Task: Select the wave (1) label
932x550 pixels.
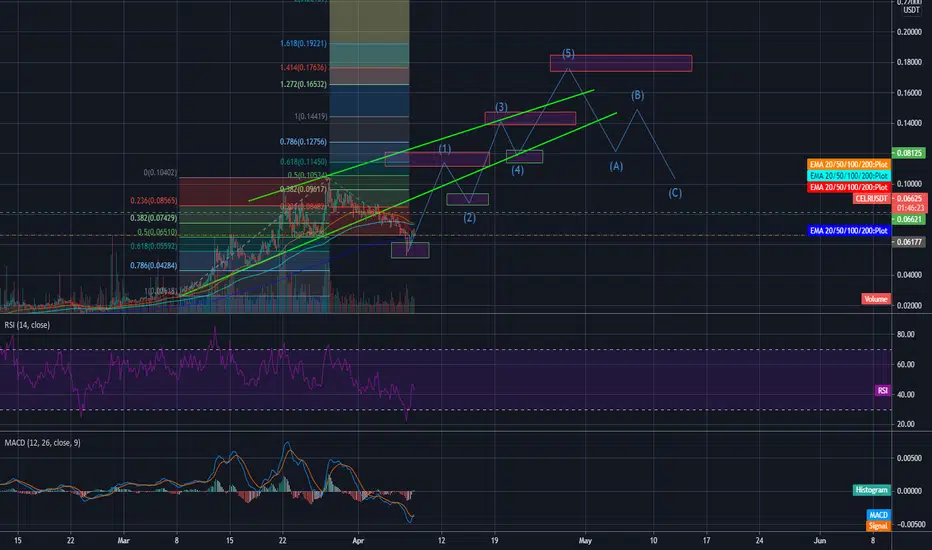Action: (445, 149)
